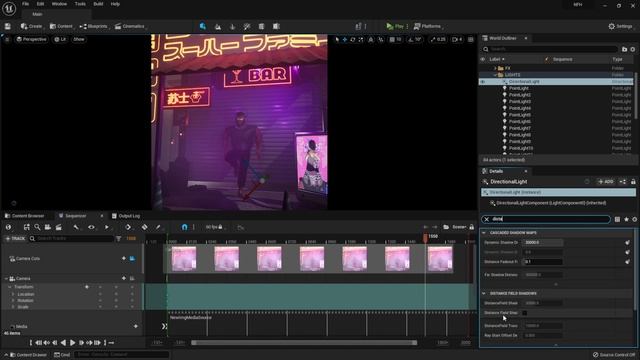Open the Help menu
Screen dimensions: 640x360
pyautogui.click(x=115, y=4)
